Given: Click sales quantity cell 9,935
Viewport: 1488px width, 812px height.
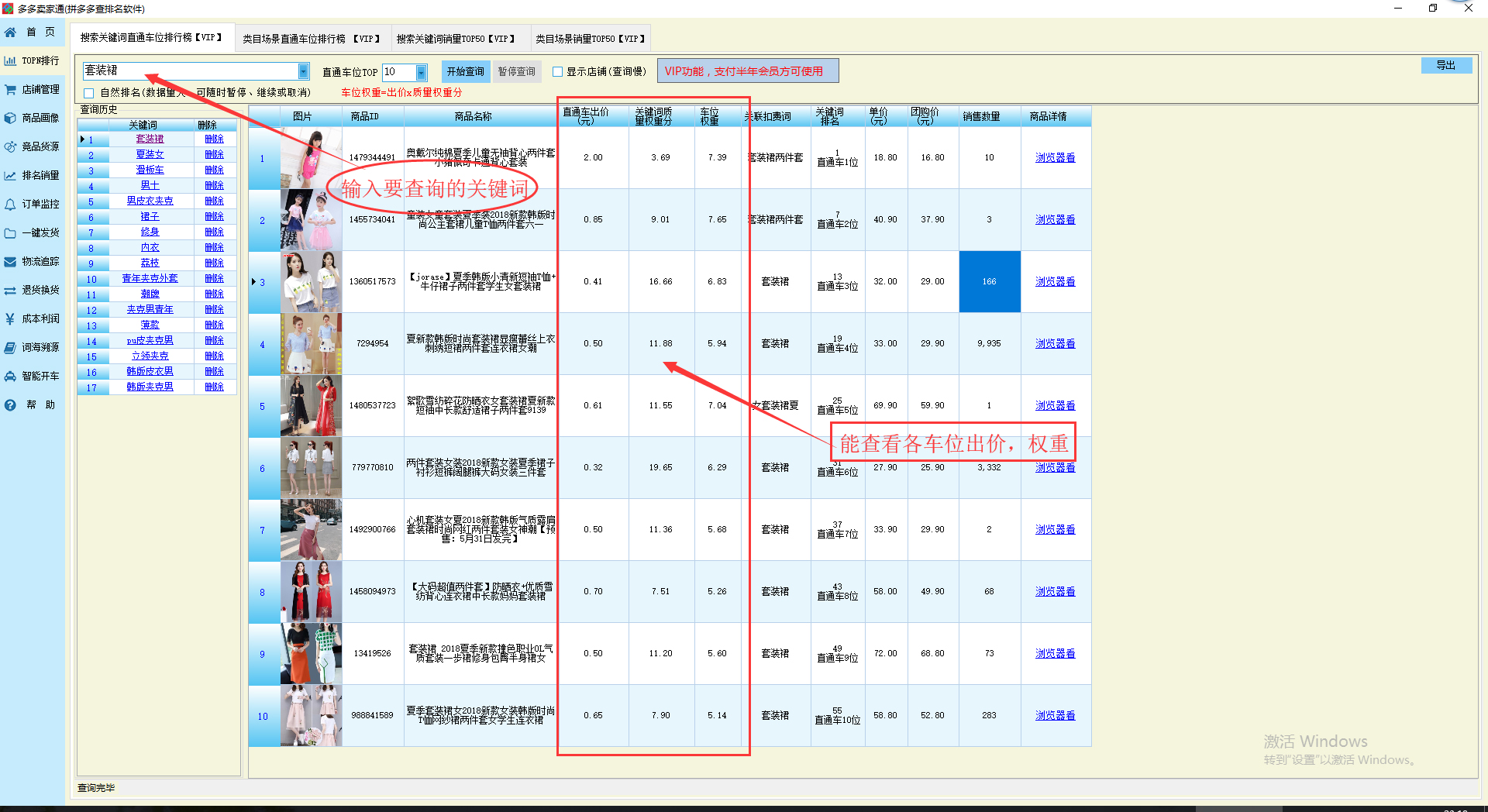Looking at the screenshot, I should [x=990, y=344].
